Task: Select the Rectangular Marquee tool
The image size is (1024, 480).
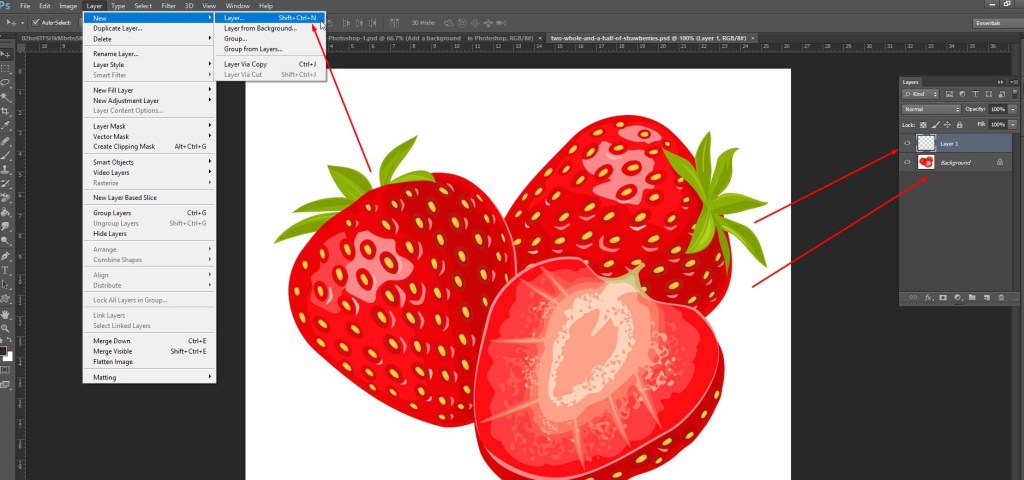Action: point(6,68)
